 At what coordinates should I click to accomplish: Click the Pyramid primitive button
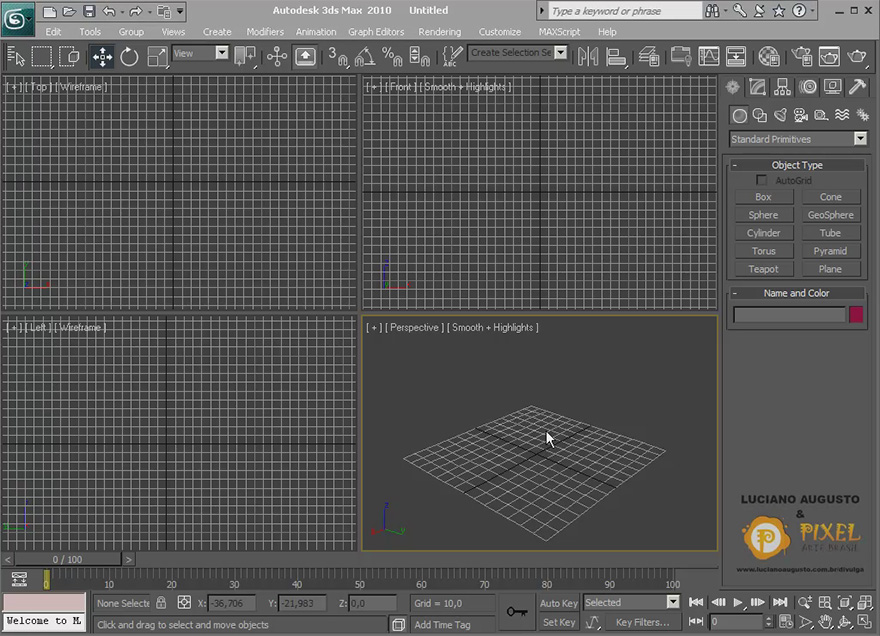(831, 251)
